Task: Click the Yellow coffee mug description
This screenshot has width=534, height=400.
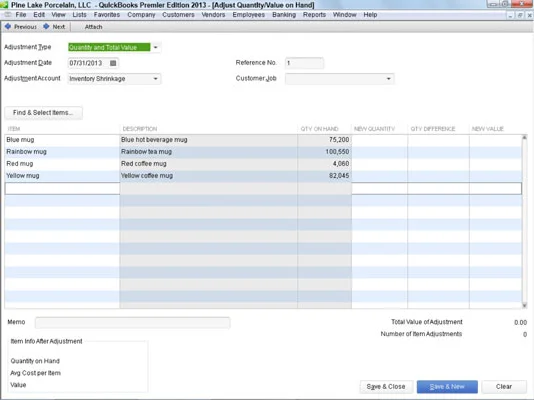Action: click(x=147, y=176)
